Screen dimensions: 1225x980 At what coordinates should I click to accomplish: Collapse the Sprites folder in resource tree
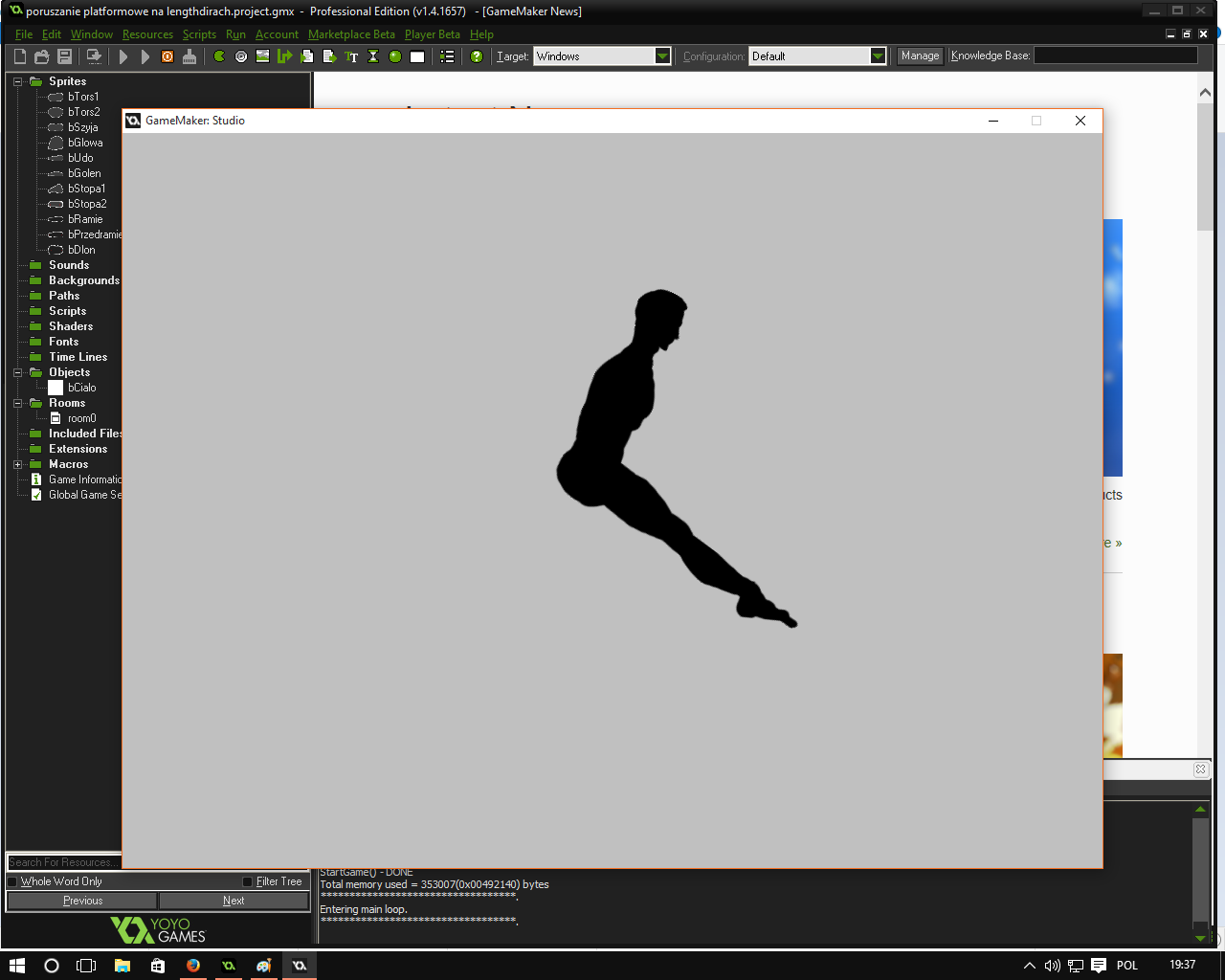coord(17,81)
